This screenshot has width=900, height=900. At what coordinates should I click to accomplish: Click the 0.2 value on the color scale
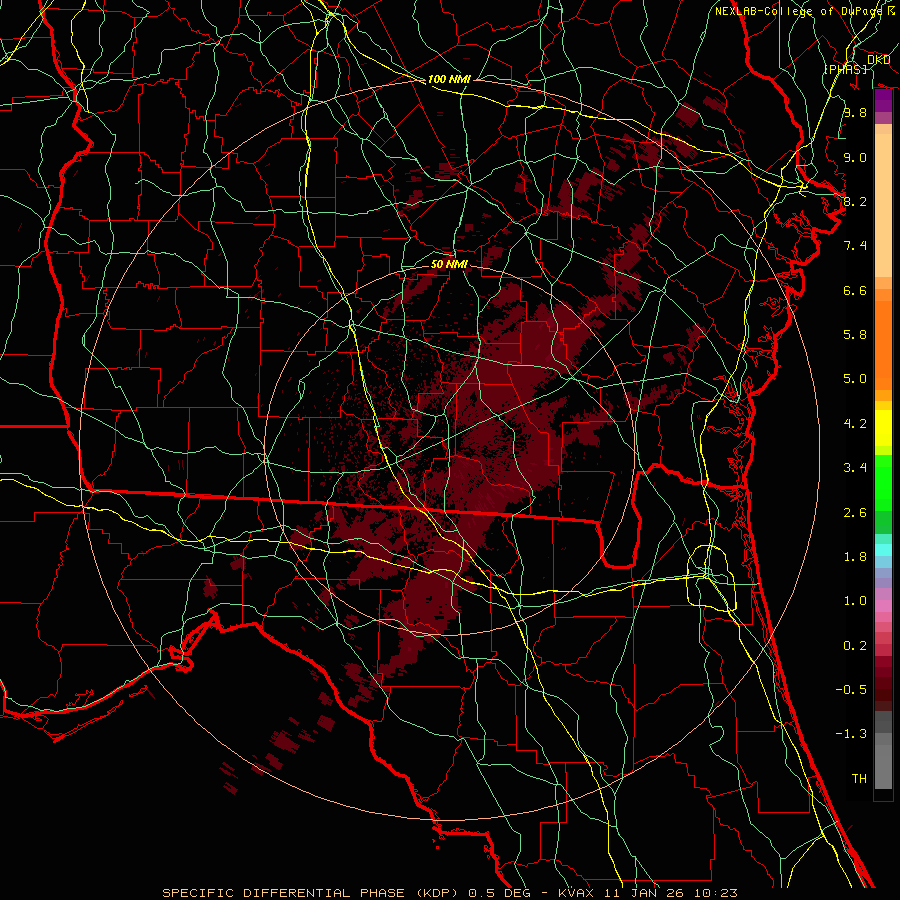tap(855, 646)
